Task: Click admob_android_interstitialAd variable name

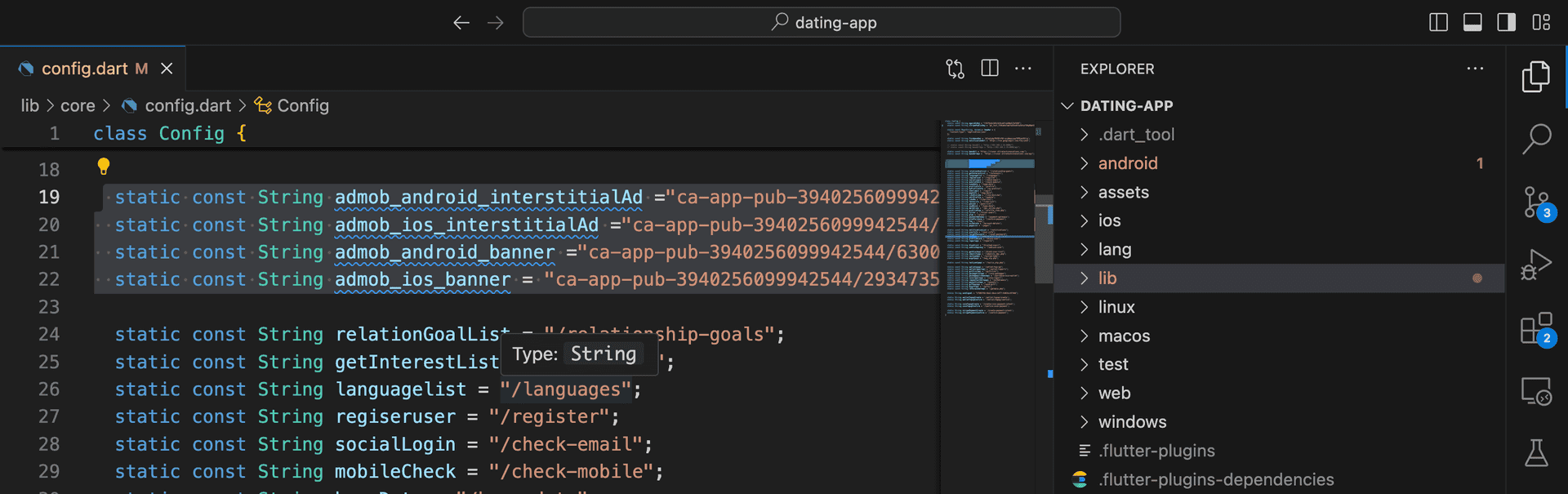Action: click(x=488, y=197)
